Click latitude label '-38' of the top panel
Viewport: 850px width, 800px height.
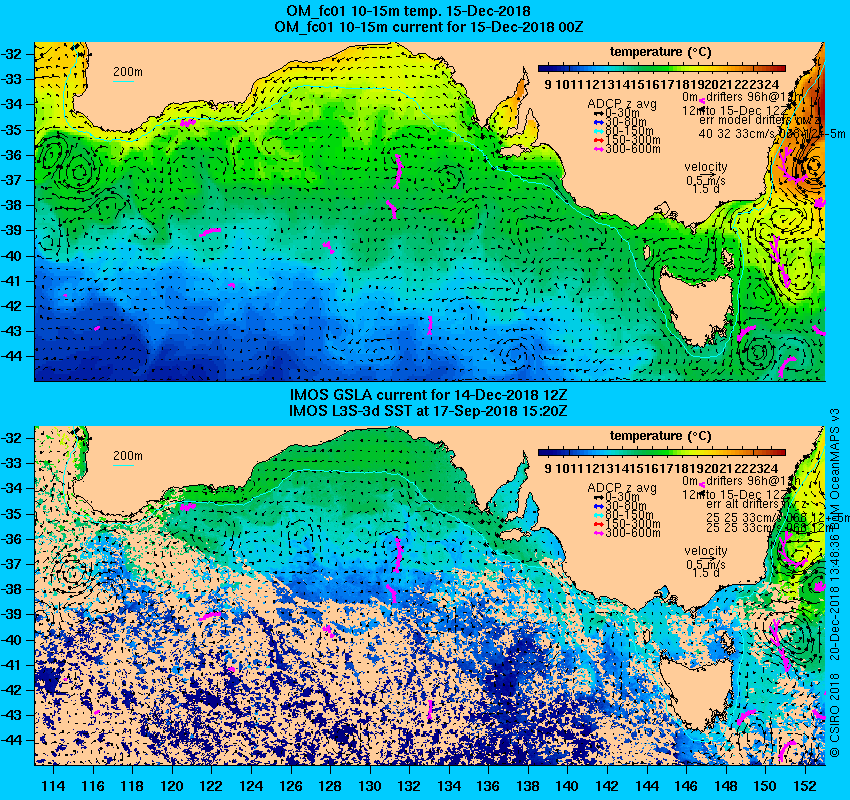[12, 205]
